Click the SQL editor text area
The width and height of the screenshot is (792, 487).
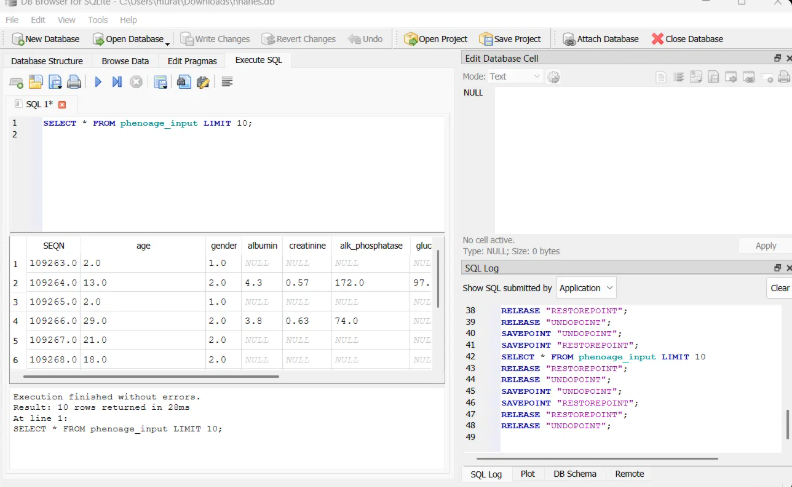242,174
